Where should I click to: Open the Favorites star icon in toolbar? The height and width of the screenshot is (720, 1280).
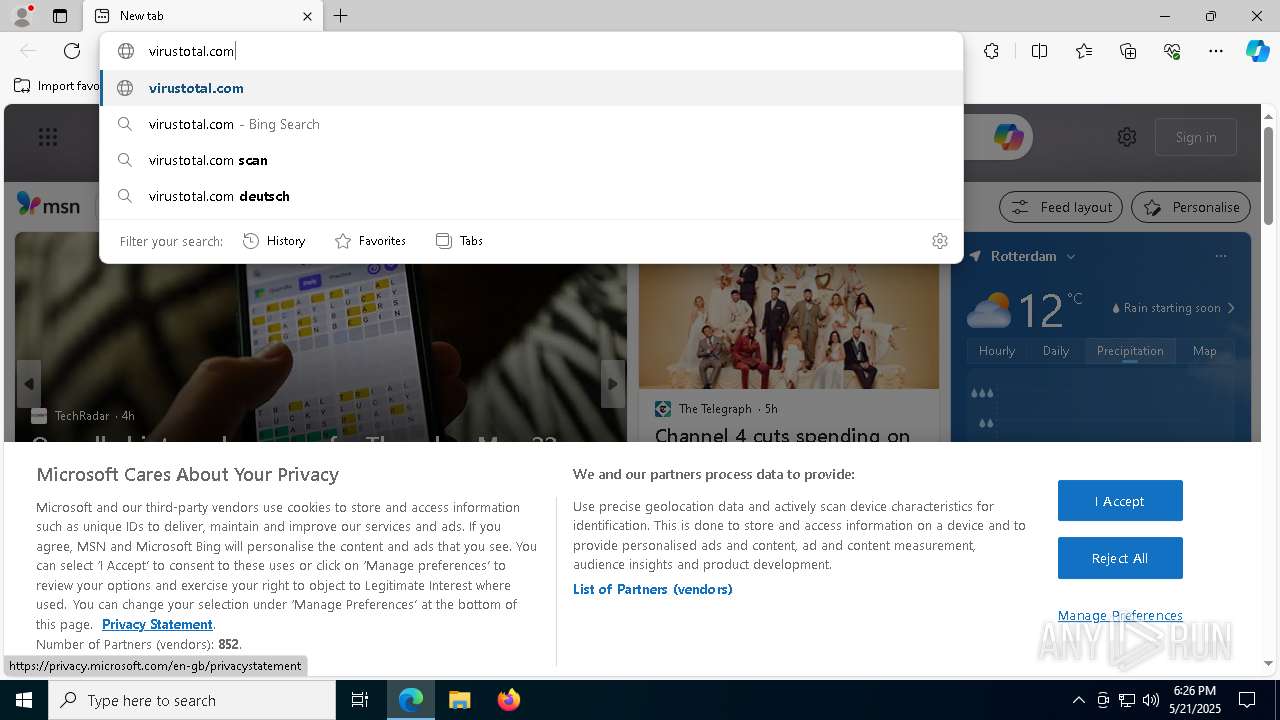(x=1084, y=51)
